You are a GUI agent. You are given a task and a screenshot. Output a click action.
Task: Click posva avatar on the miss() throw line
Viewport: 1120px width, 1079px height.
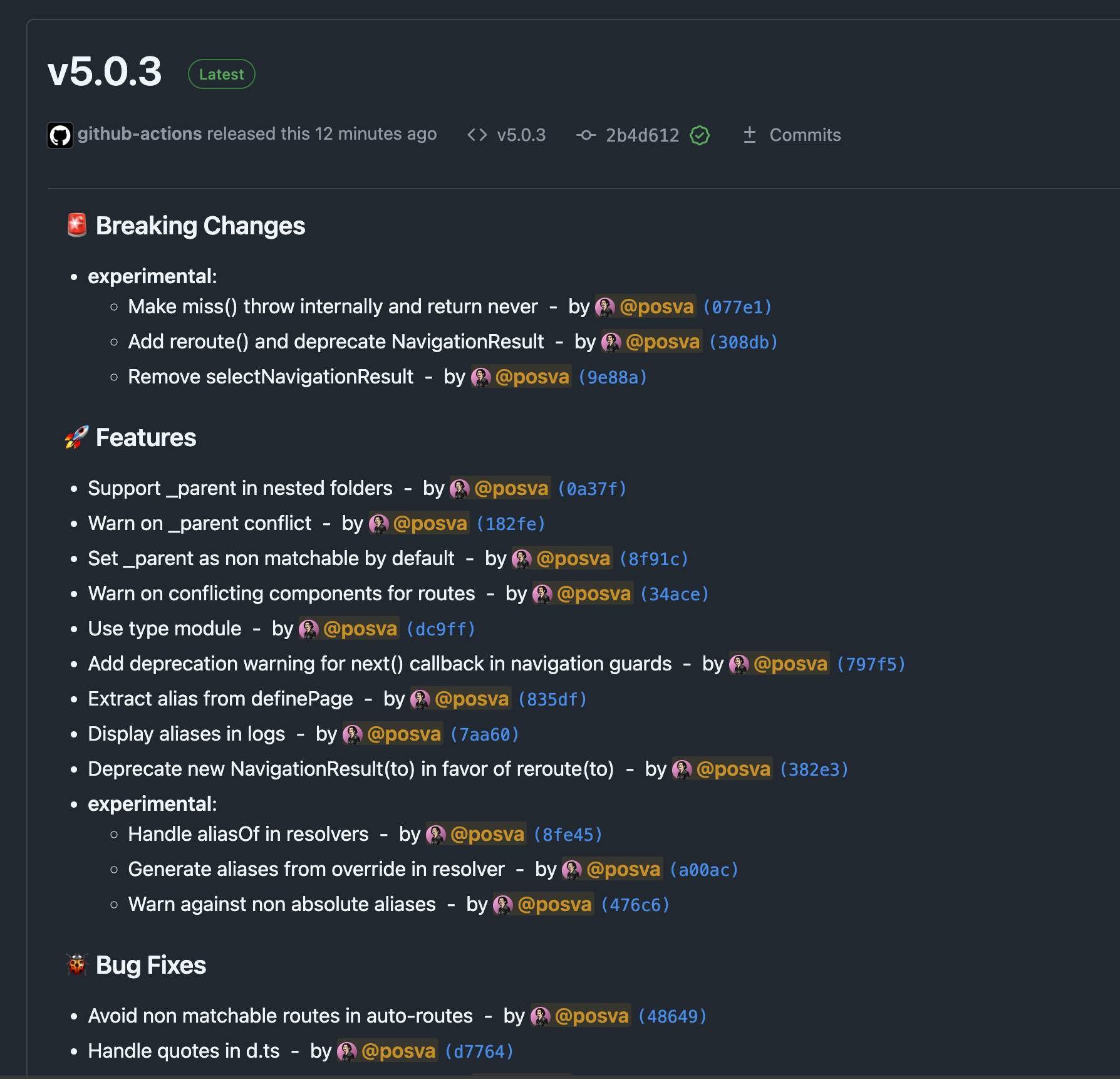click(x=605, y=307)
